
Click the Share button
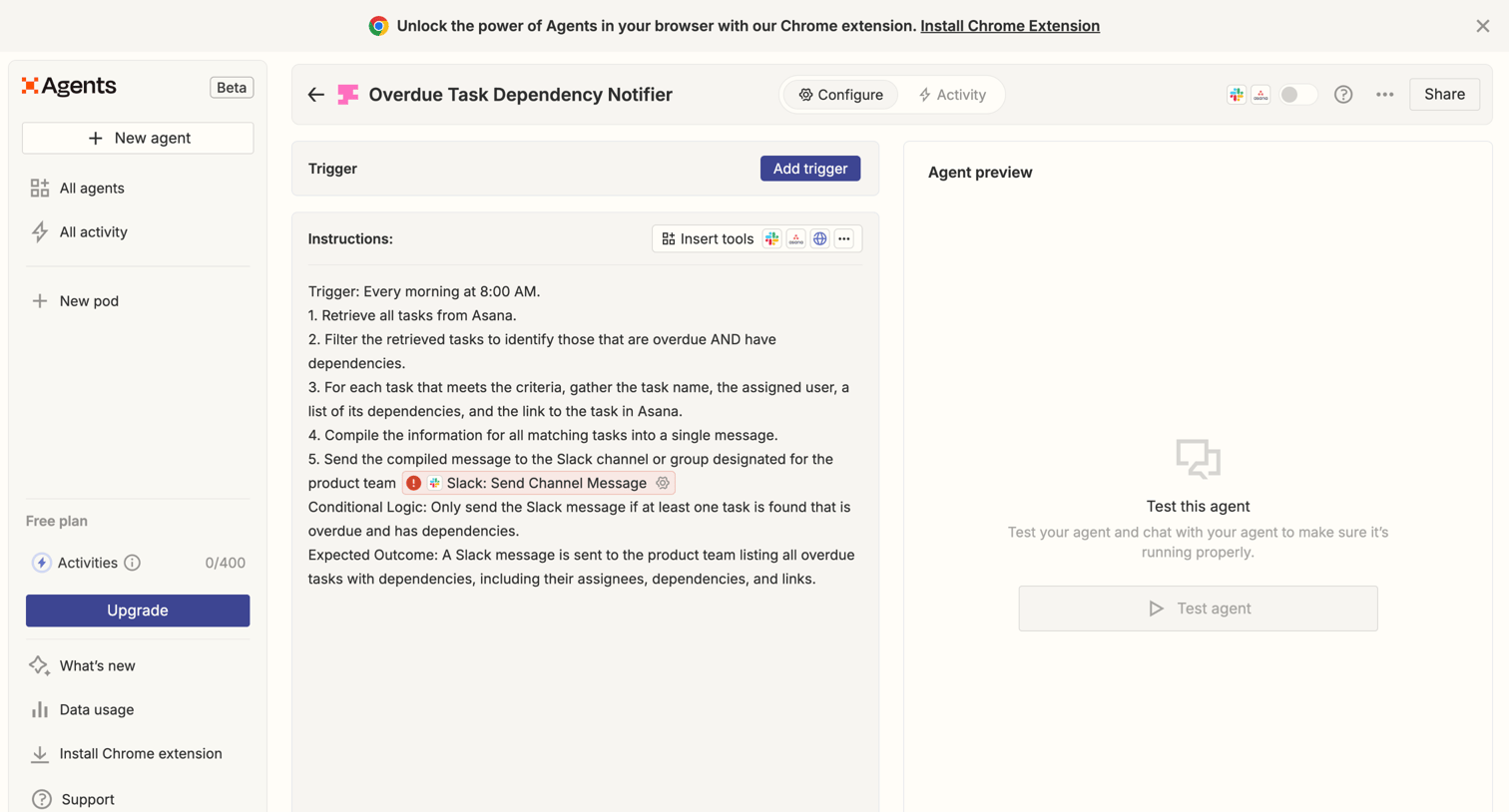[1444, 95]
